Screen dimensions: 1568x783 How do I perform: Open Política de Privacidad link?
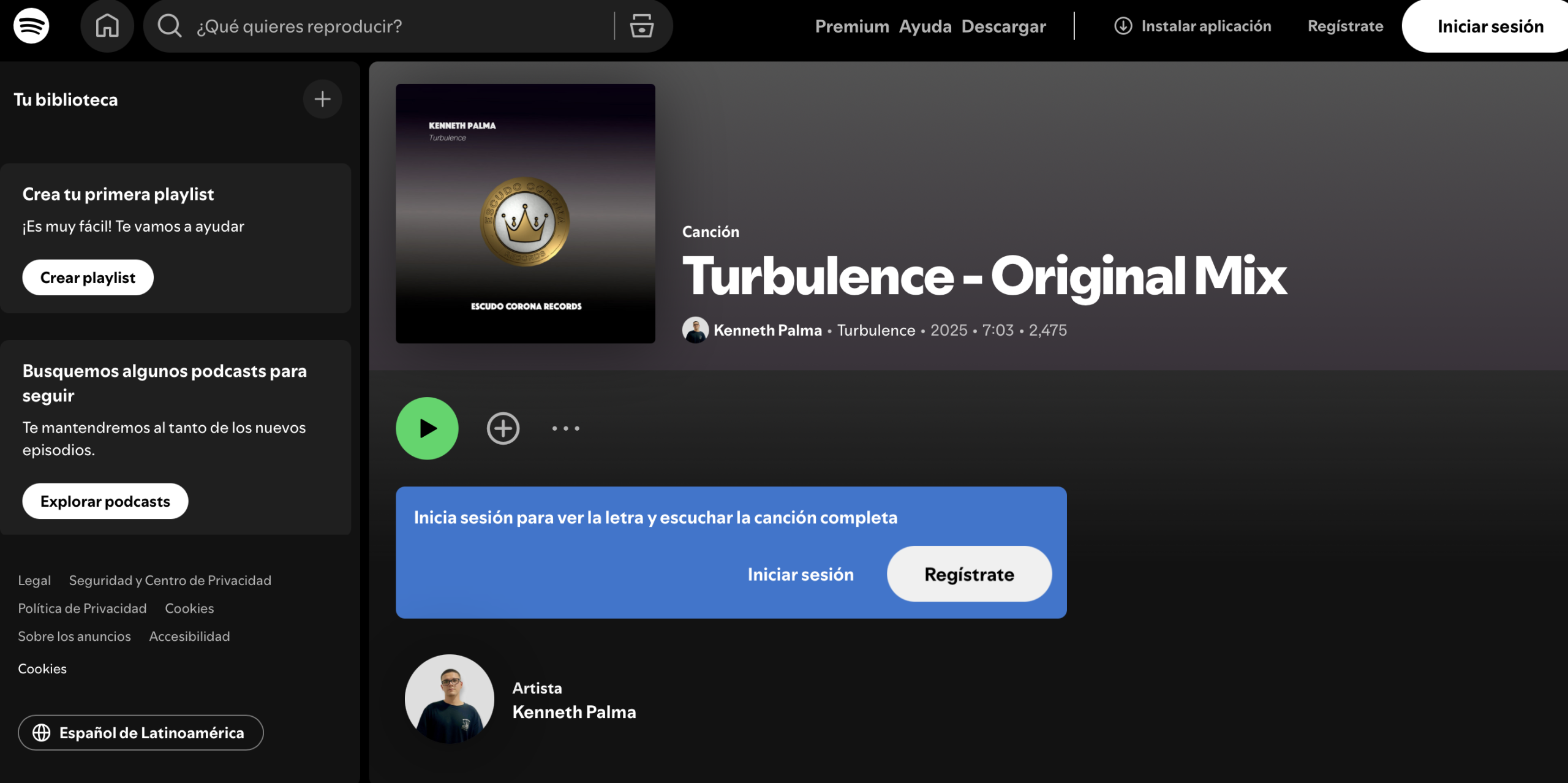click(82, 608)
